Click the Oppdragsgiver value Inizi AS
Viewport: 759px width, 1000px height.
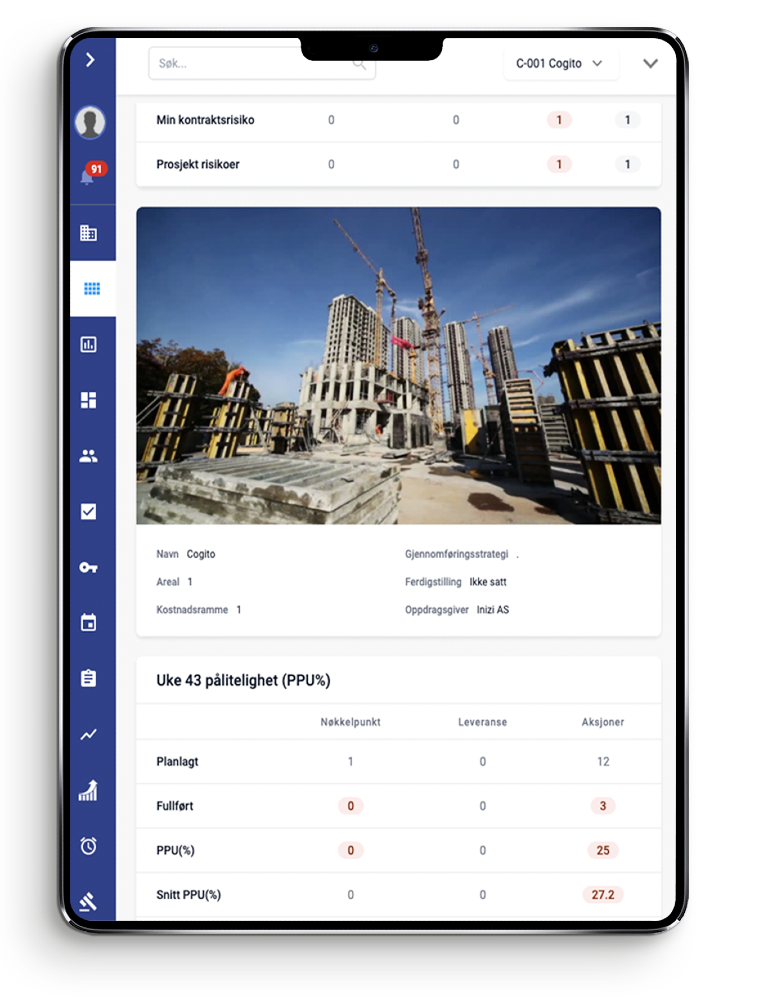tap(492, 610)
